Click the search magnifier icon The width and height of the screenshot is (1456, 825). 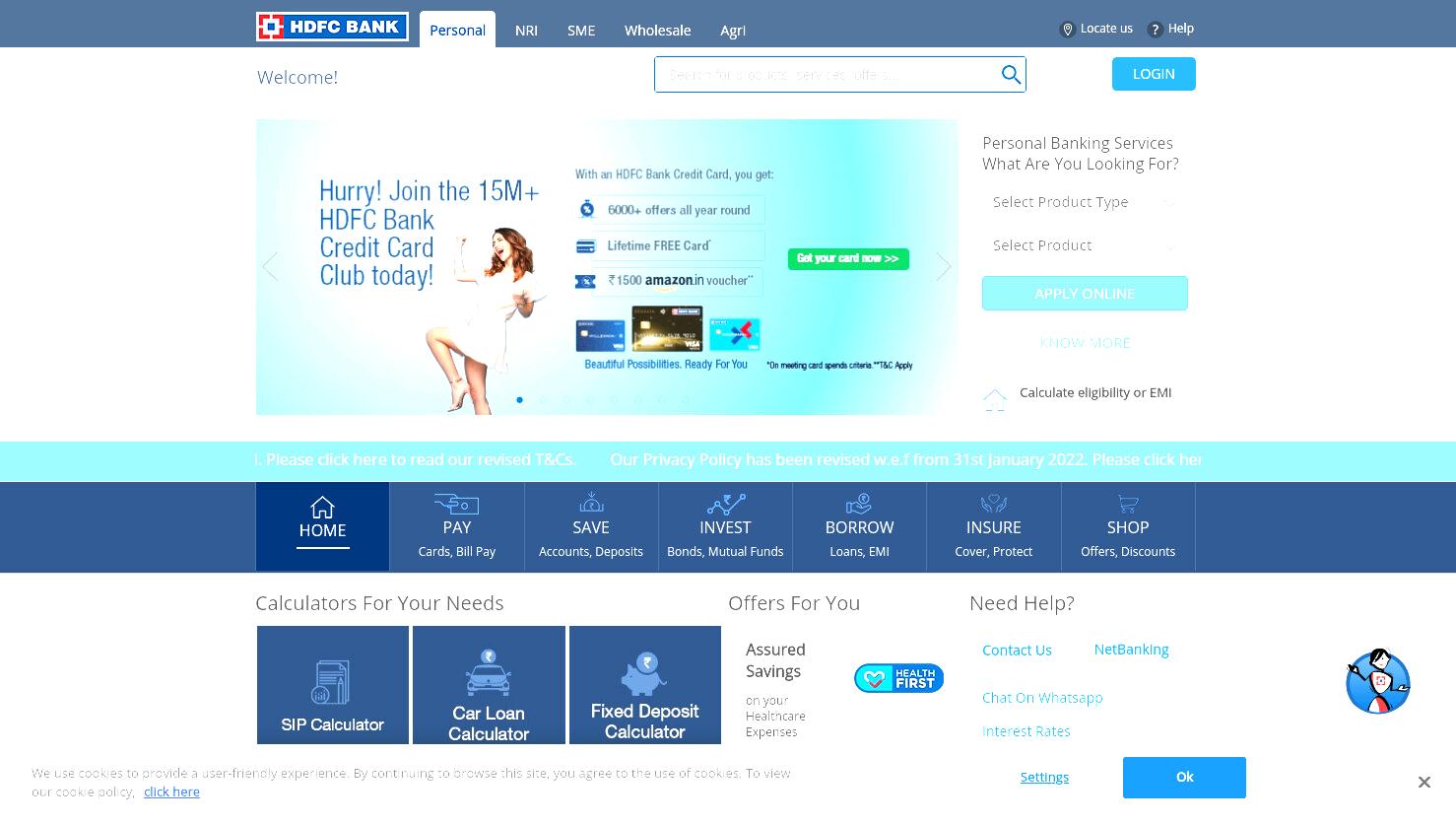[1011, 74]
